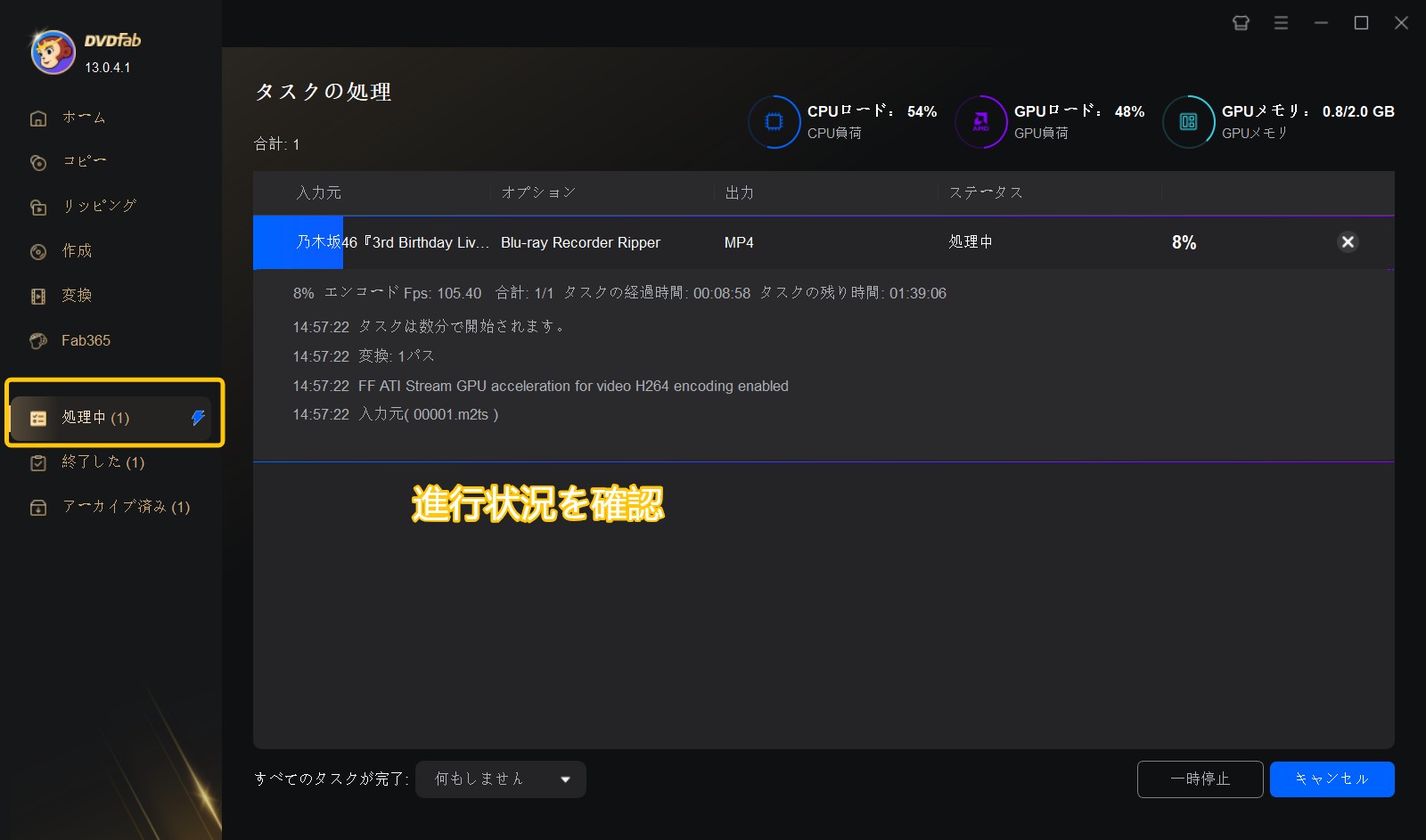Click the GPUロード 48% readout
The height and width of the screenshot is (840, 1426).
point(1079,111)
